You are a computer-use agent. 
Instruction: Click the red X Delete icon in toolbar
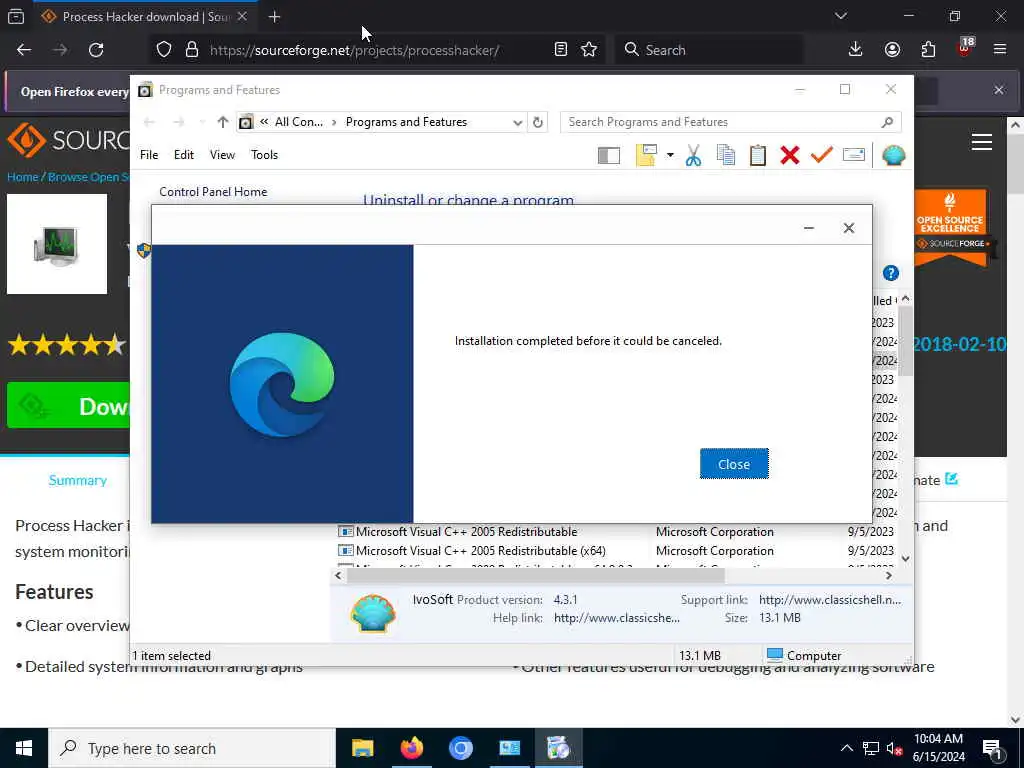[x=790, y=155]
